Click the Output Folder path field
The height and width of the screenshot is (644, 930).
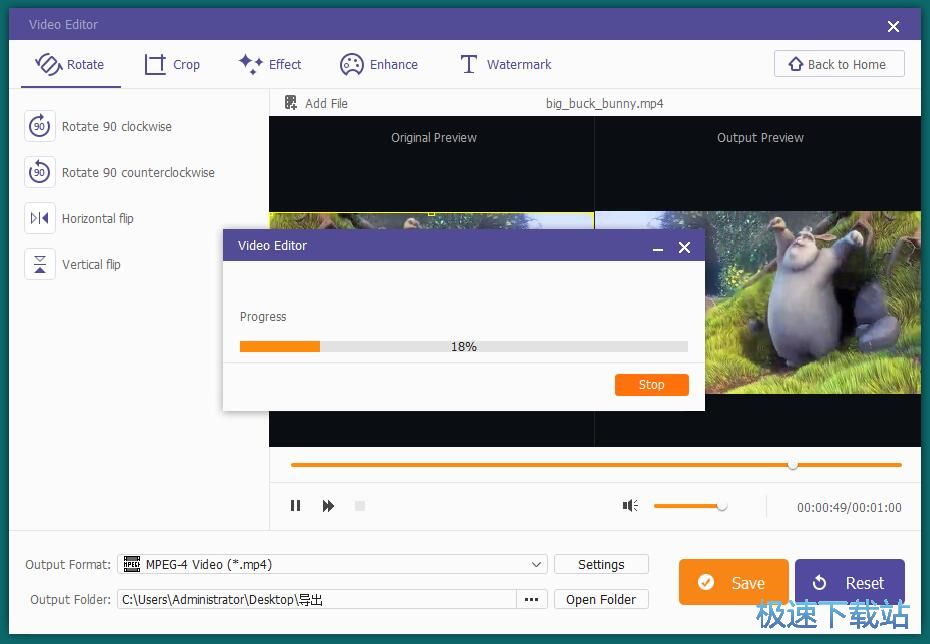pos(317,600)
